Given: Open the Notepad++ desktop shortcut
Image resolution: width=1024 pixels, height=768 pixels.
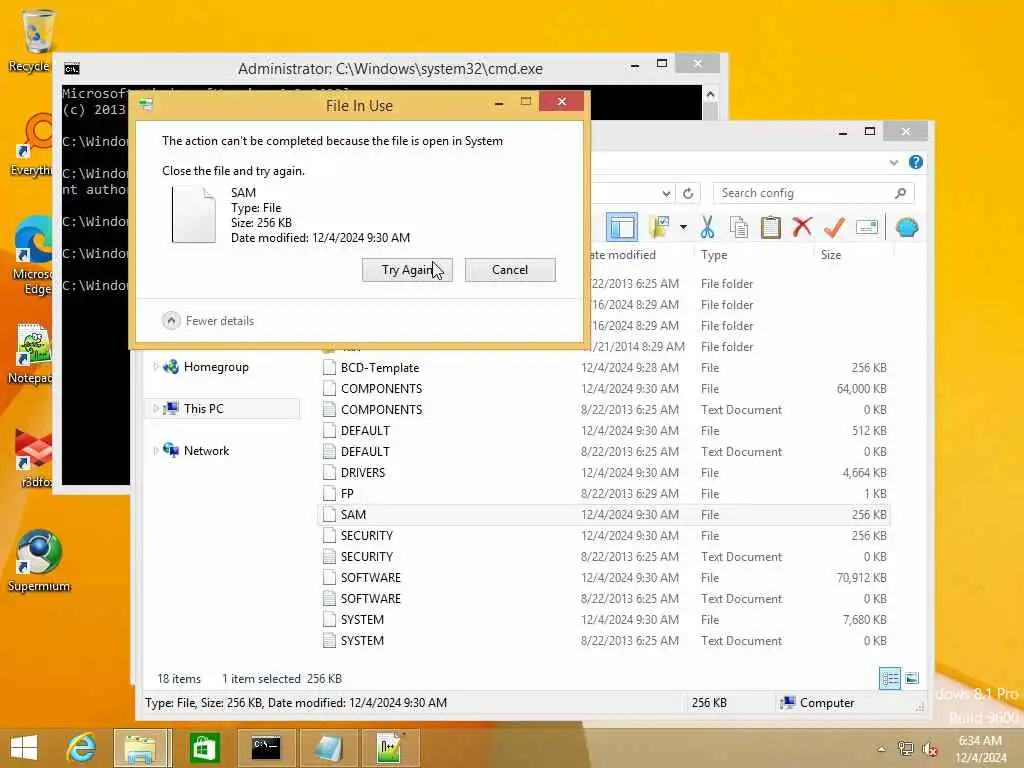Looking at the screenshot, I should click(31, 354).
